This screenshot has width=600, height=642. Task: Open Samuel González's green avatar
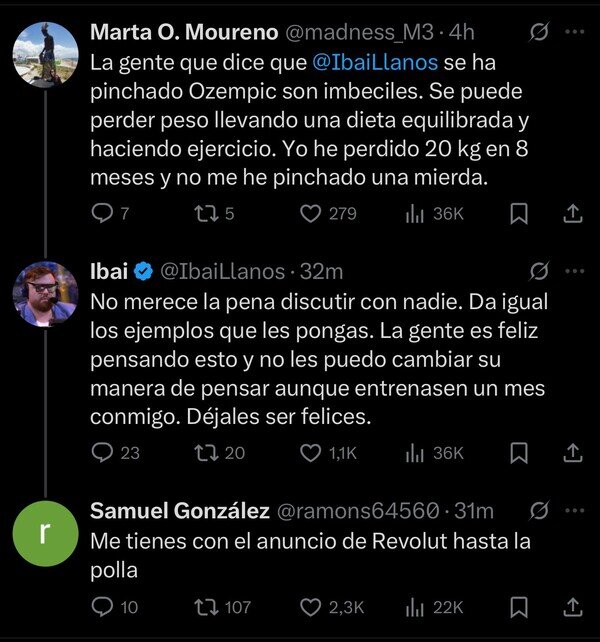click(45, 535)
